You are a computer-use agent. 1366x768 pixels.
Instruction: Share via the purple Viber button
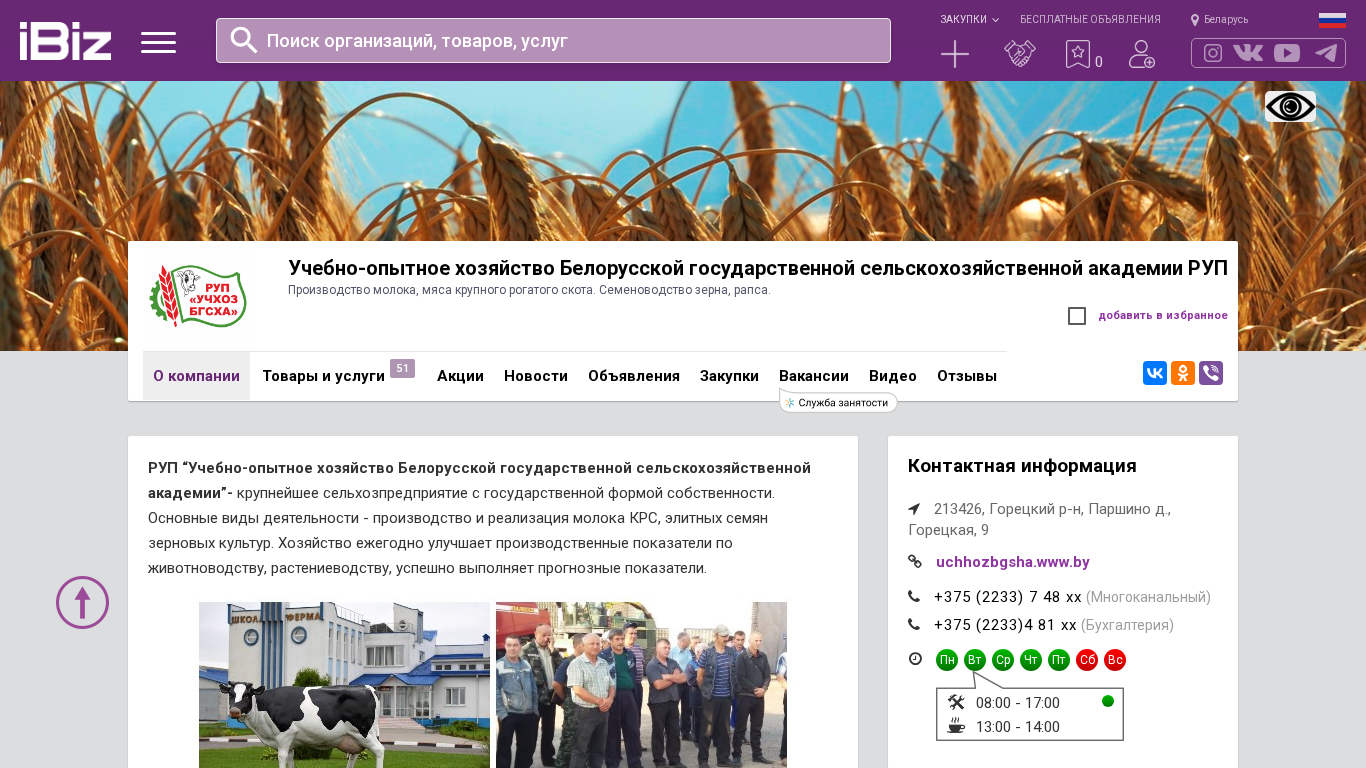(1211, 373)
